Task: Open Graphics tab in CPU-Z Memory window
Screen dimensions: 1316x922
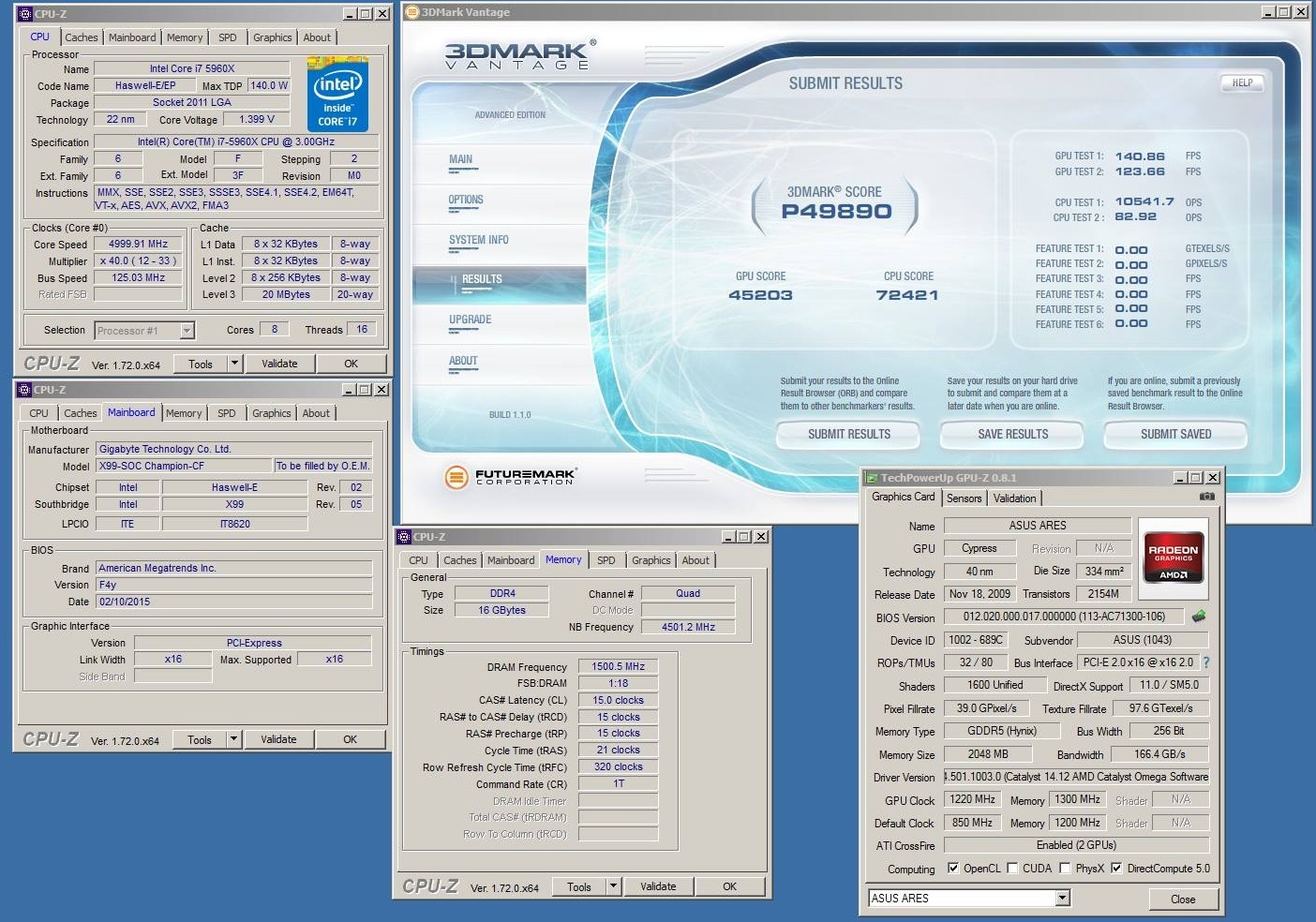Action: tap(651, 560)
